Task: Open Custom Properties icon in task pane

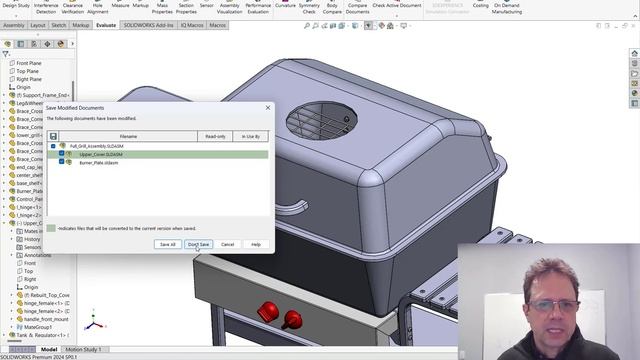Action: tap(634, 103)
